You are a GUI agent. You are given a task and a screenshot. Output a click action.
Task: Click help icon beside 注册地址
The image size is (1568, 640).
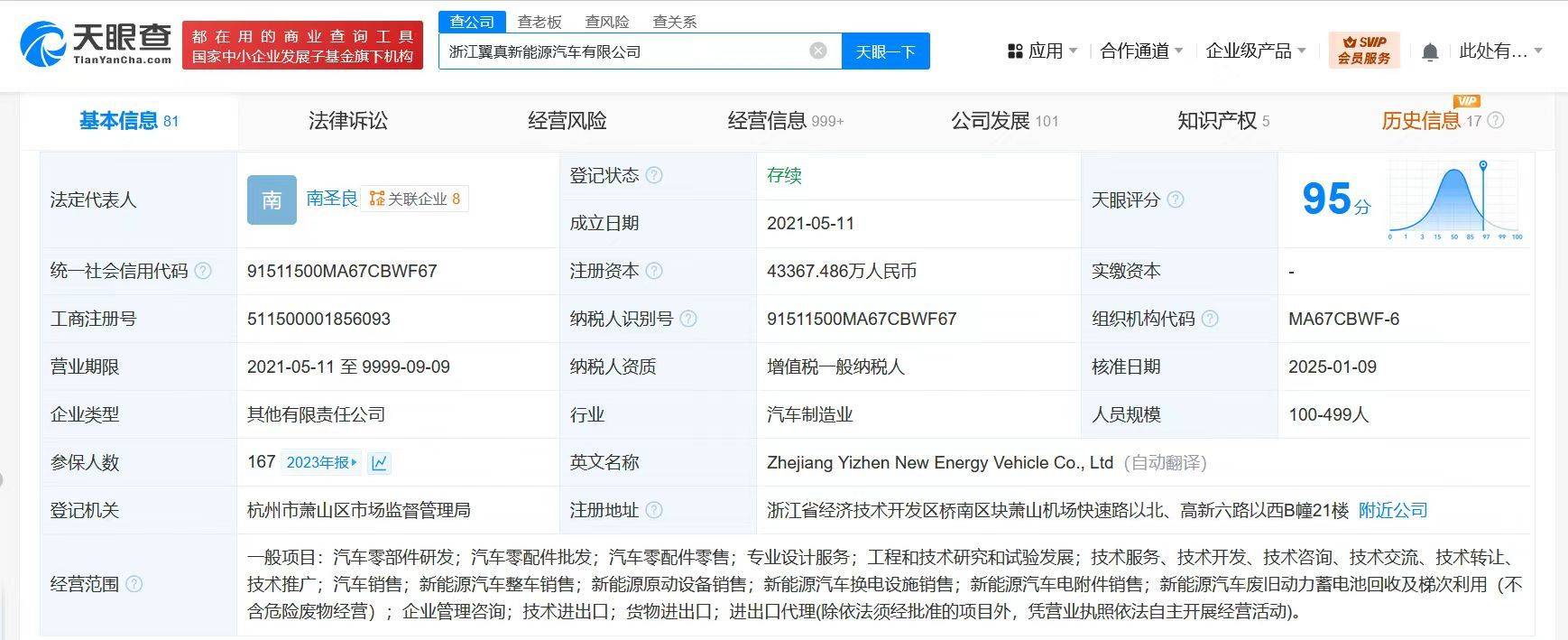[x=654, y=510]
